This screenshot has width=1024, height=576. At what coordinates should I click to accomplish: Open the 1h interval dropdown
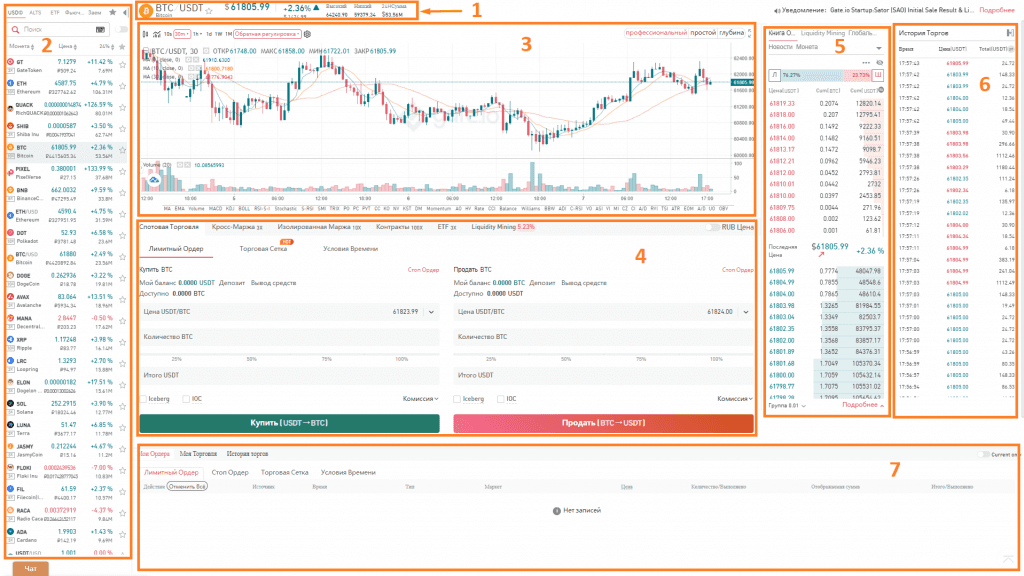(197, 34)
